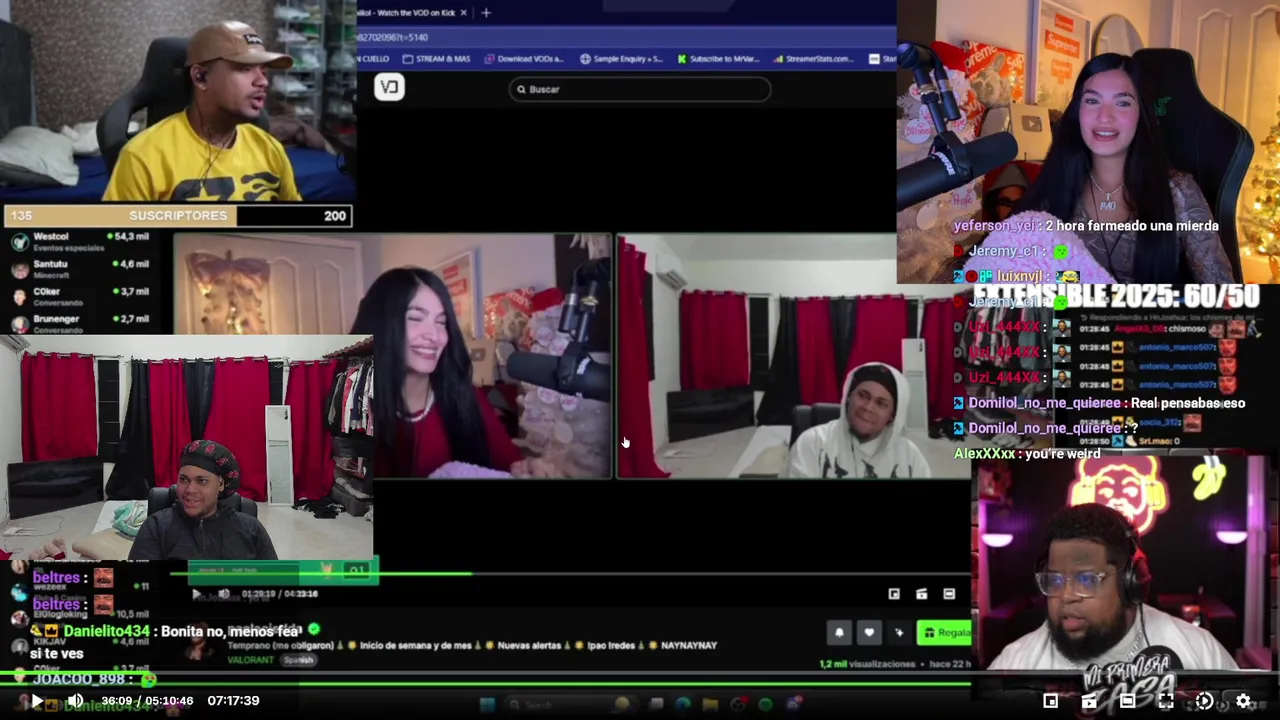Mute the main player volume speaker icon

coord(75,701)
